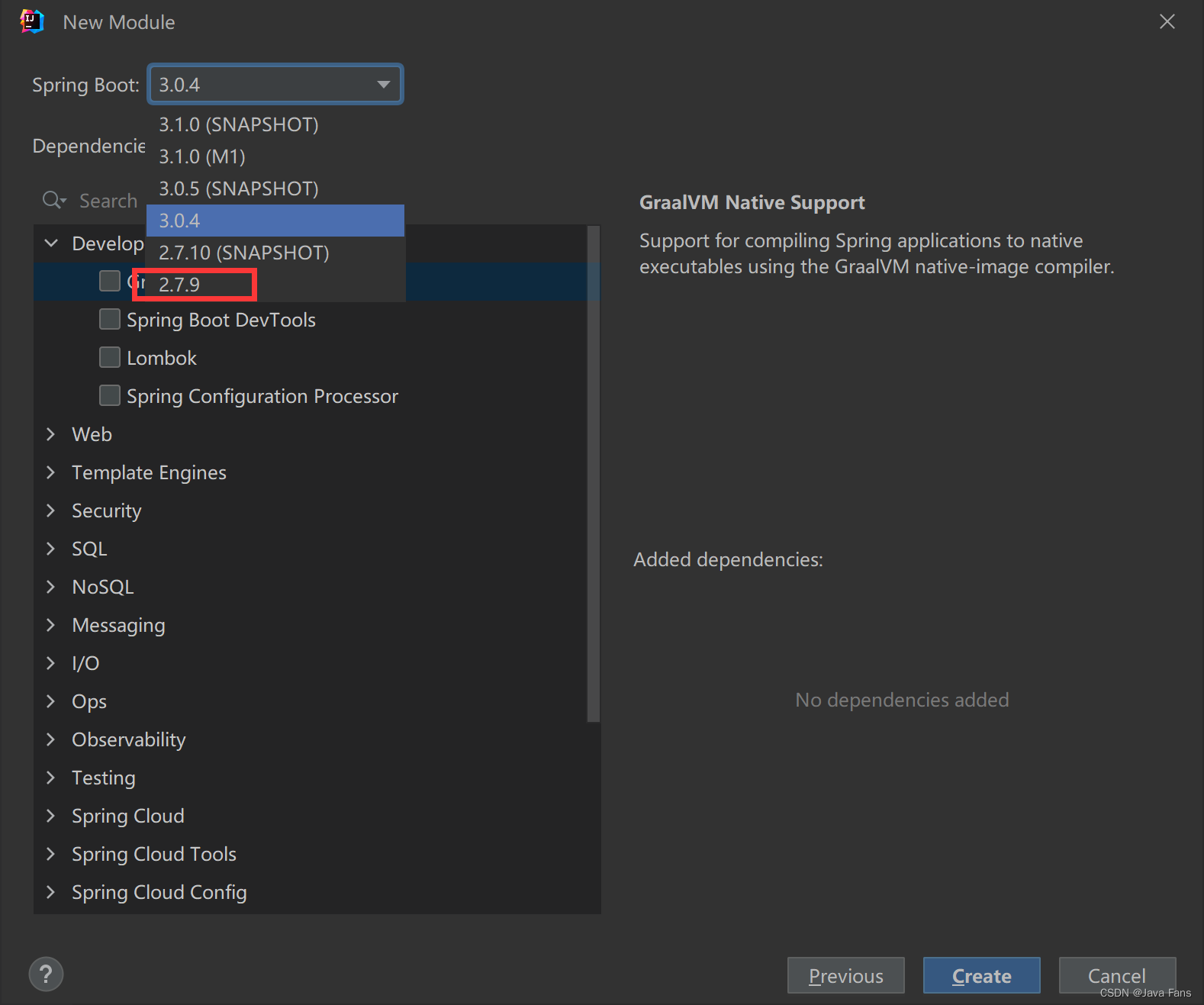Viewport: 1204px width, 1005px height.
Task: Click the Cancel button
Action: click(x=1117, y=975)
